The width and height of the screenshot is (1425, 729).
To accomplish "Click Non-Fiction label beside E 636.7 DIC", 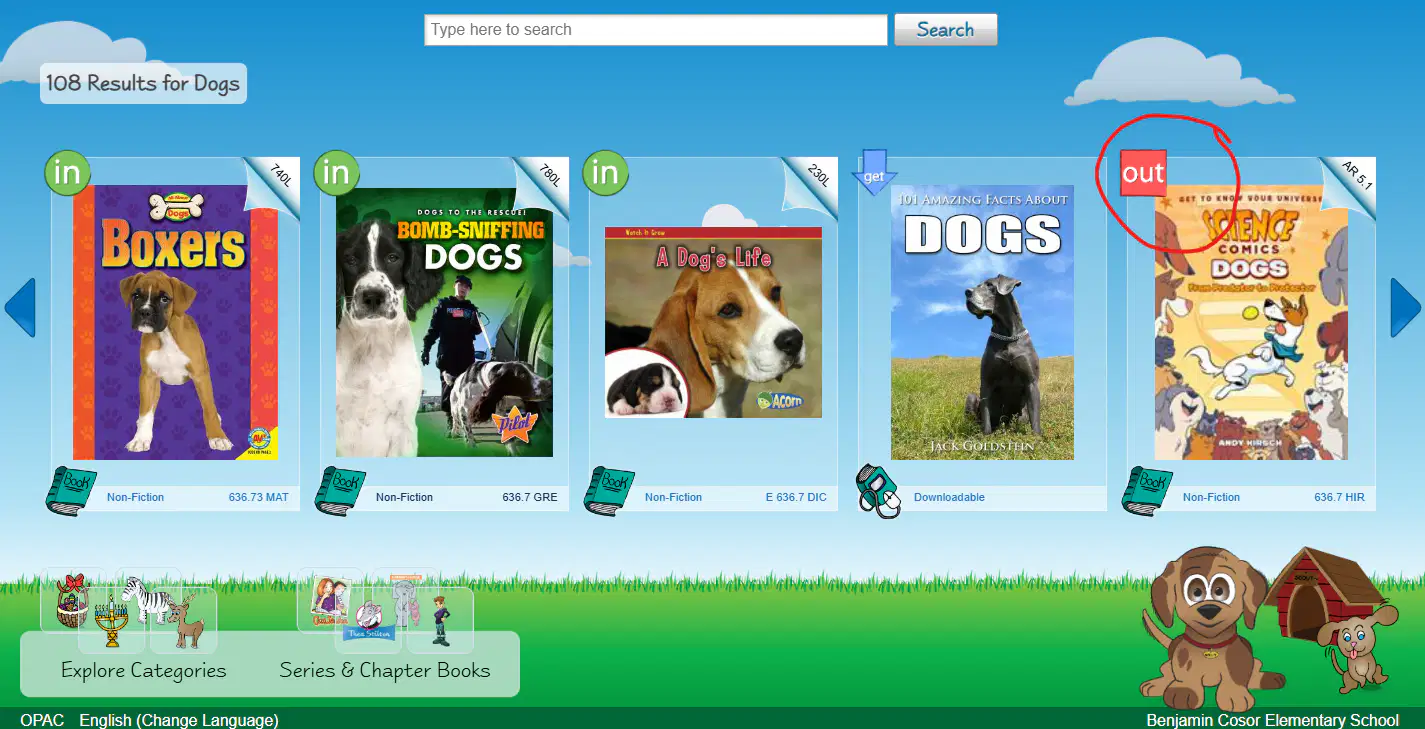I will coord(674,497).
